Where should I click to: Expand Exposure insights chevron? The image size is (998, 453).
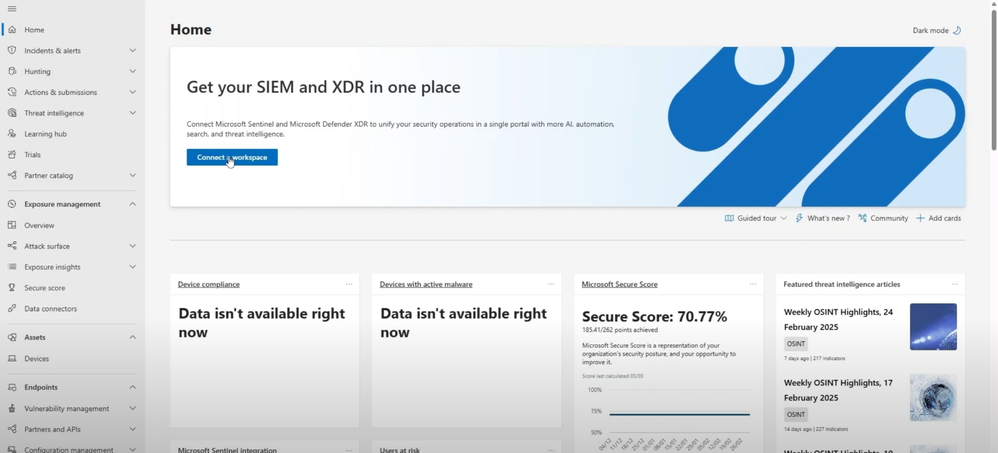132,267
